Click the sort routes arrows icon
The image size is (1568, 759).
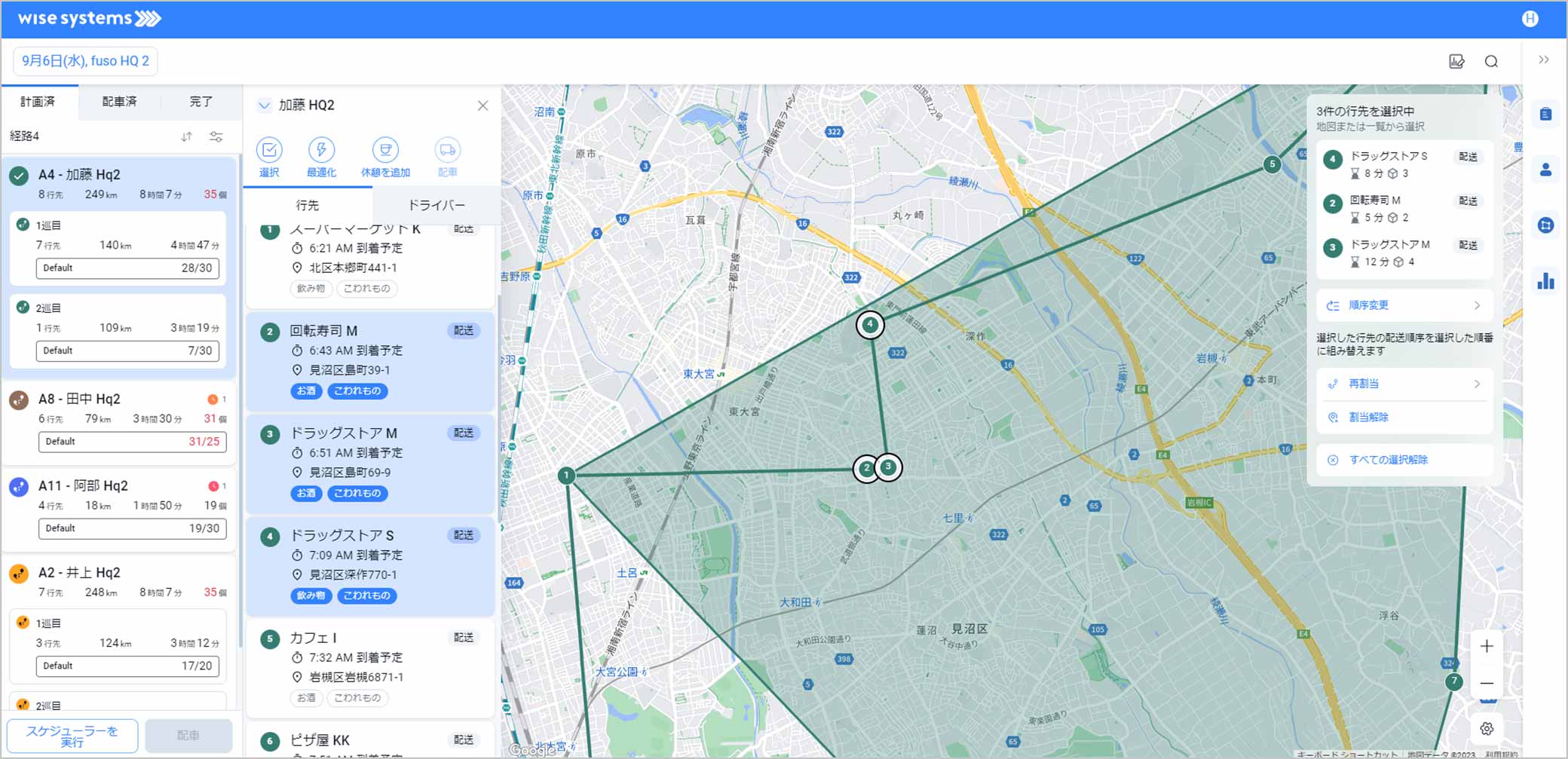(186, 136)
